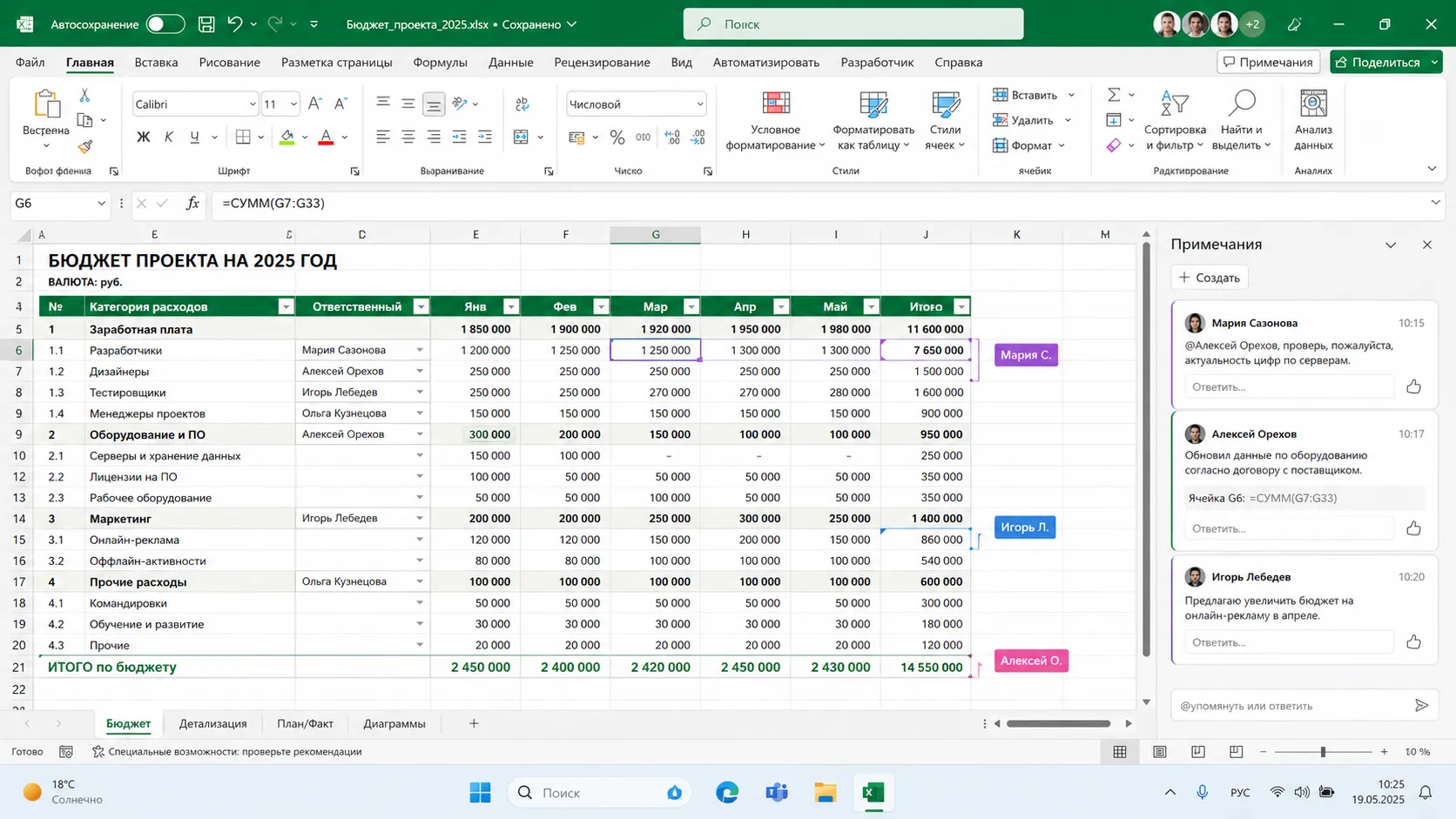
Task: Open filter dropdown for Итого column
Action: click(x=961, y=306)
